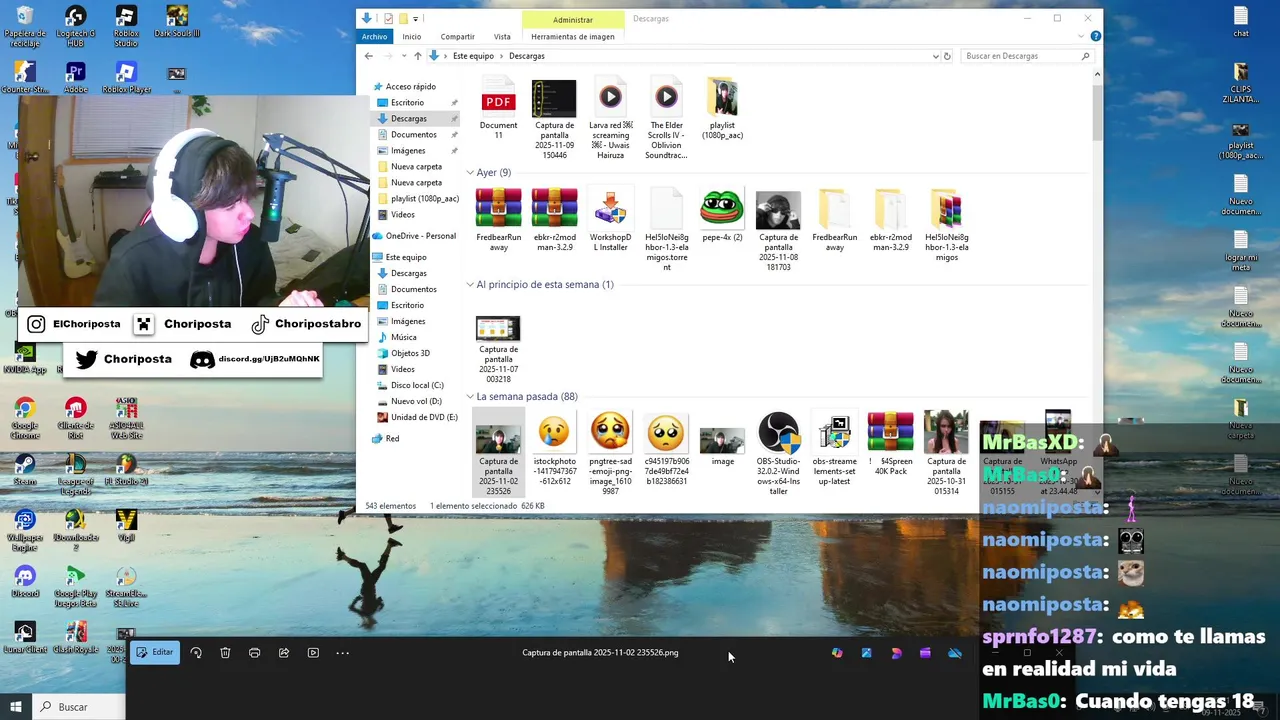Click the Editar button in photo viewer
This screenshot has width=1280, height=720.
155,652
